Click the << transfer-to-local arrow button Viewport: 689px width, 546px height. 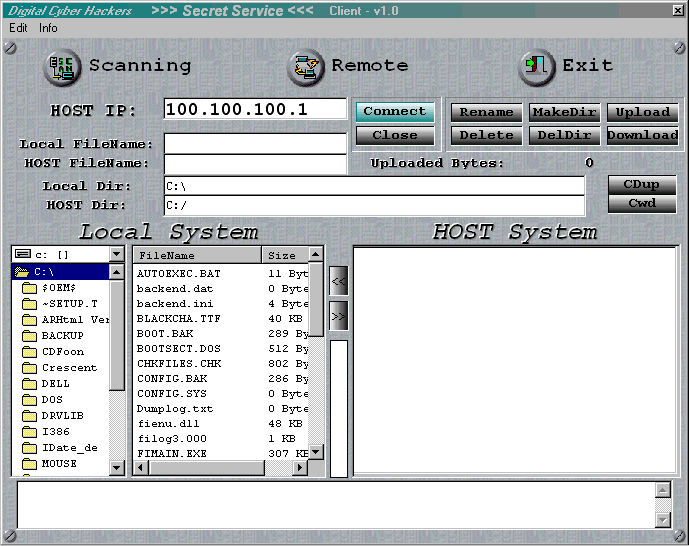click(x=338, y=282)
